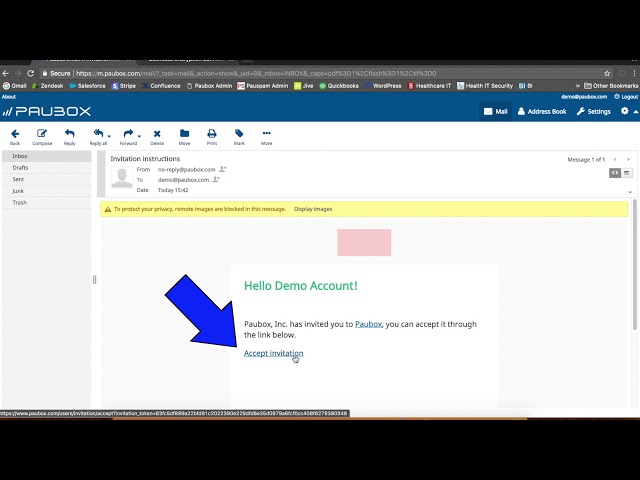The image size is (640, 480).
Task: Open Settings in top bar
Action: pyautogui.click(x=593, y=111)
